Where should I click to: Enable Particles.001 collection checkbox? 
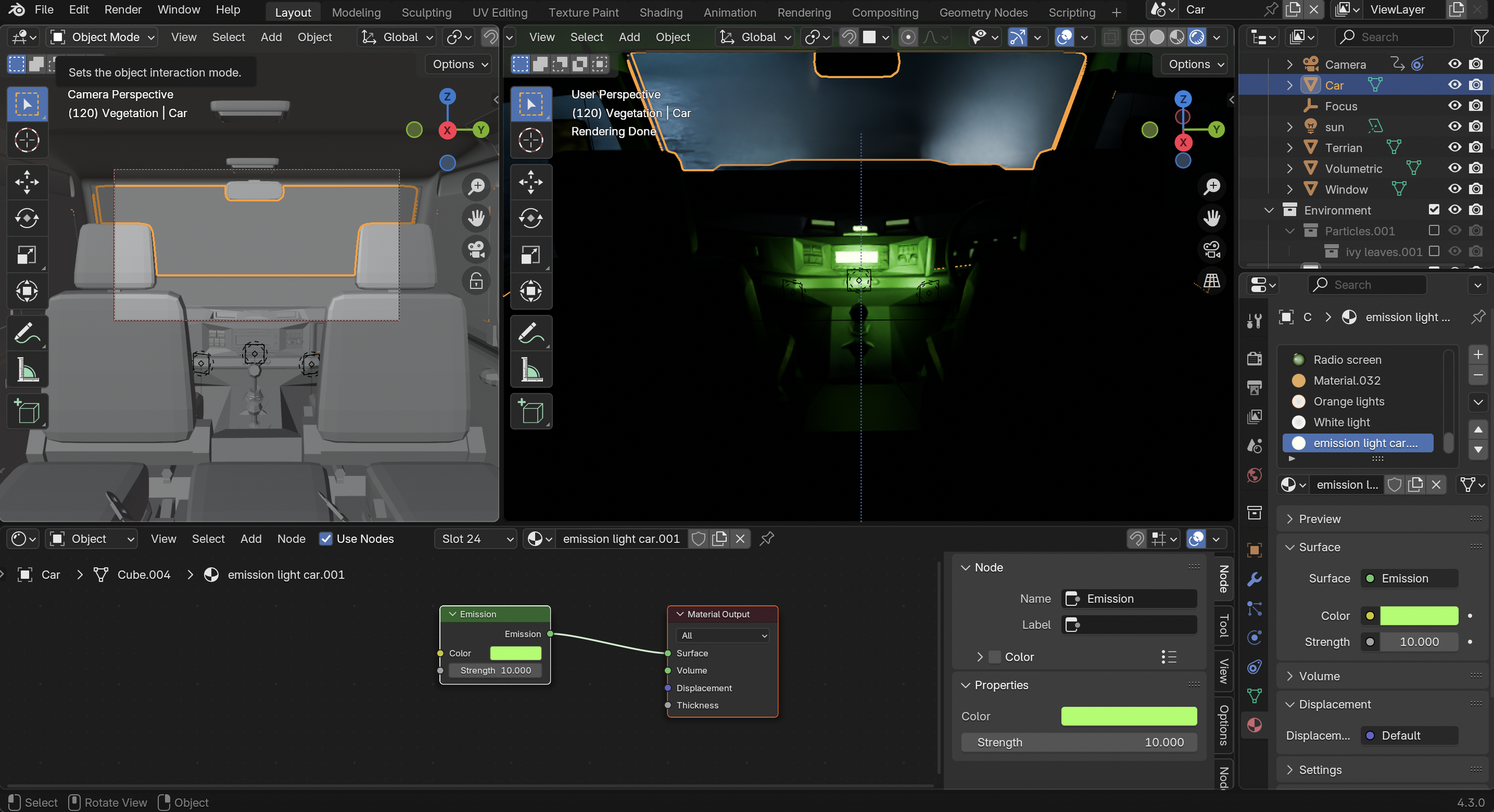click(1434, 231)
